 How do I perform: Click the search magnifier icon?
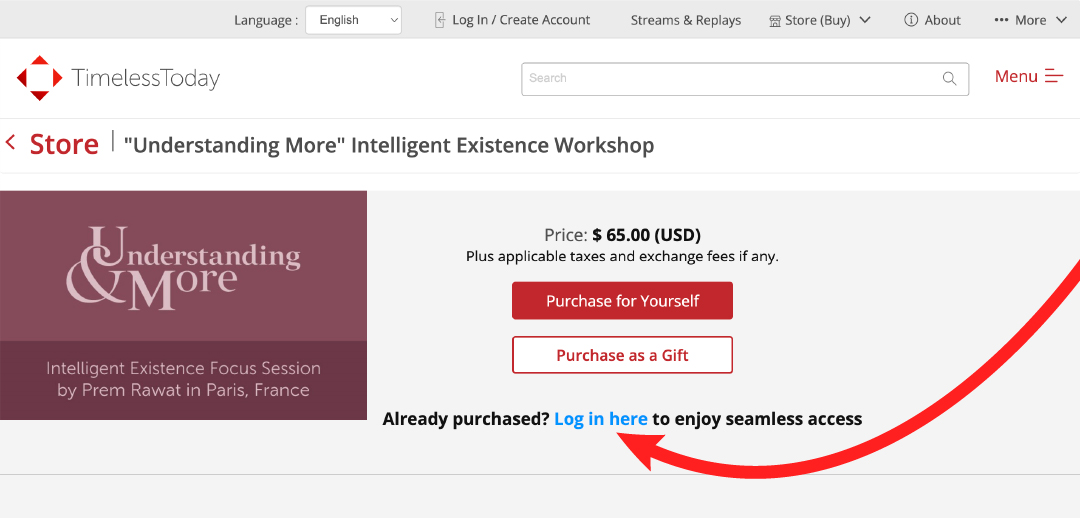(949, 79)
